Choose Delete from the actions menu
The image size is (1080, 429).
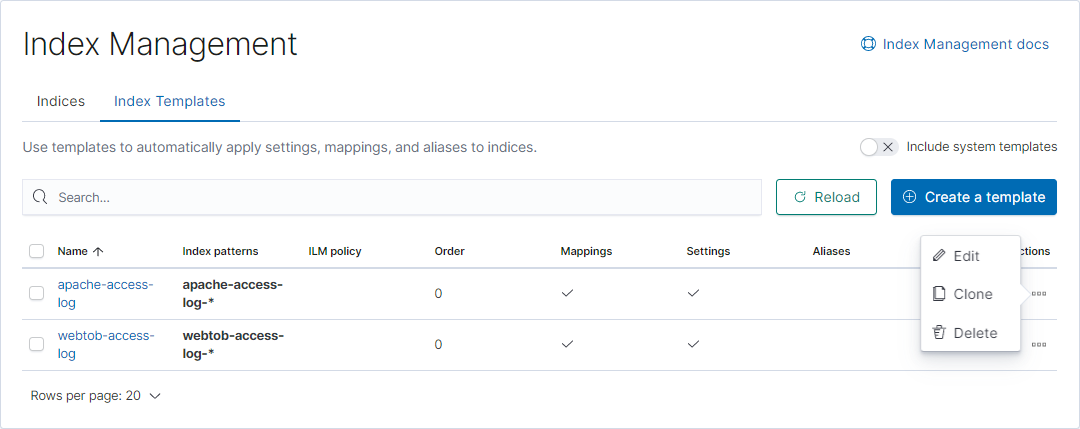tap(974, 333)
